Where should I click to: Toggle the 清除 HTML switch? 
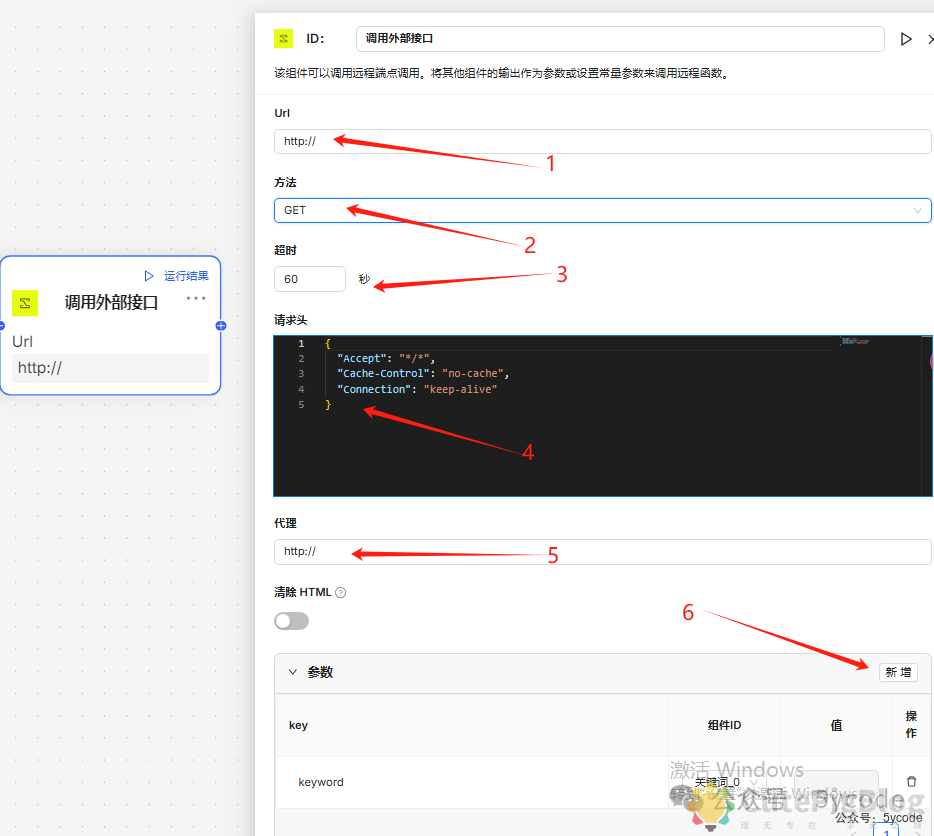[290, 621]
